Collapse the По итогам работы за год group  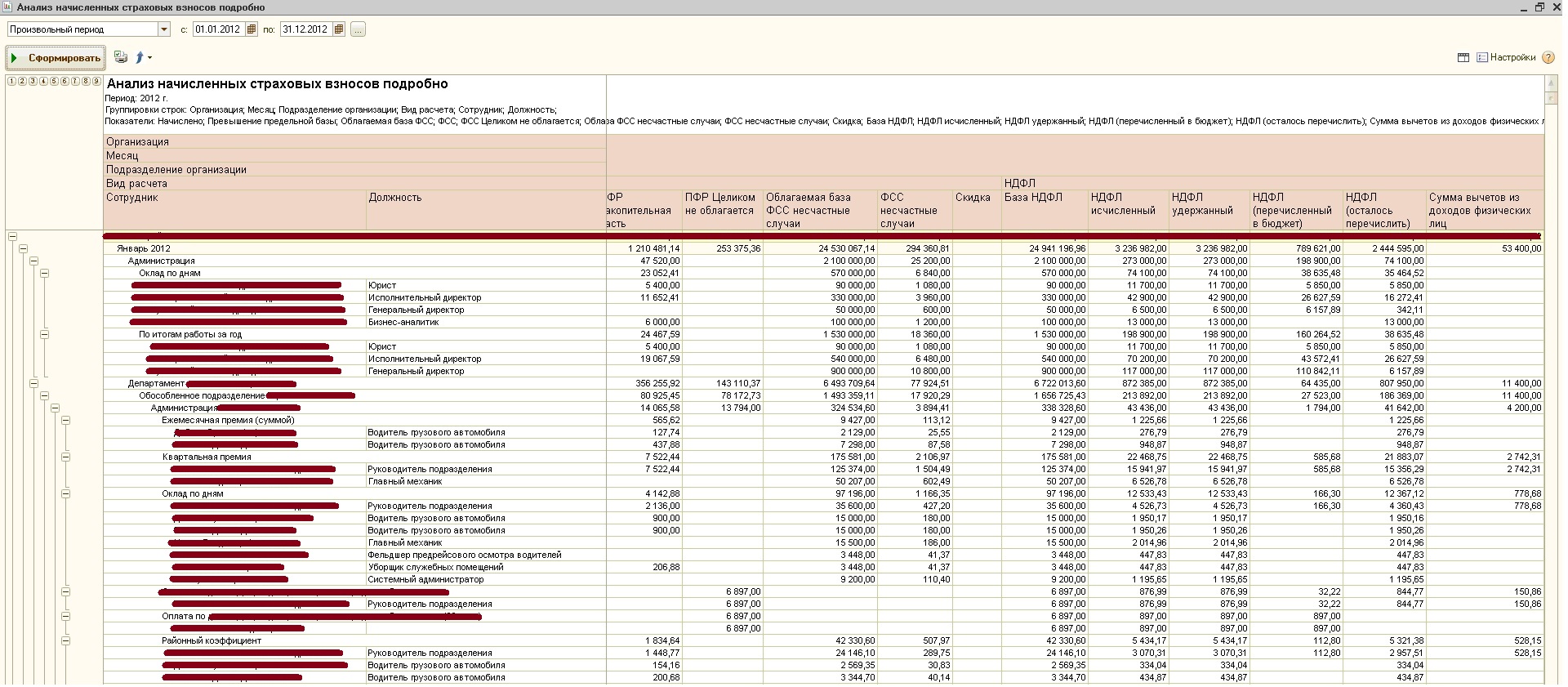tap(44, 334)
